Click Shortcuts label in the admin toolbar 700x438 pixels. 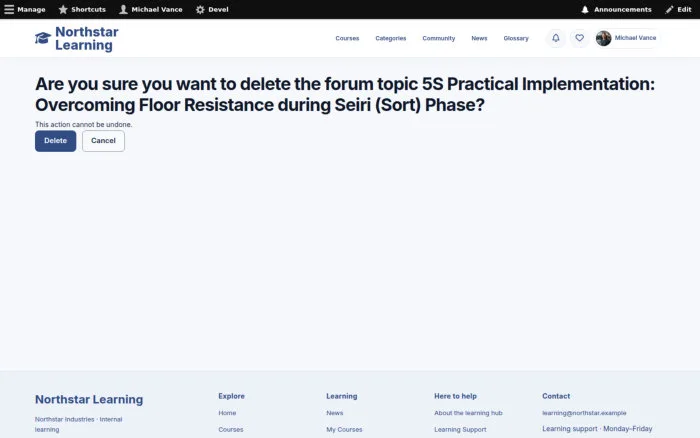point(88,9)
